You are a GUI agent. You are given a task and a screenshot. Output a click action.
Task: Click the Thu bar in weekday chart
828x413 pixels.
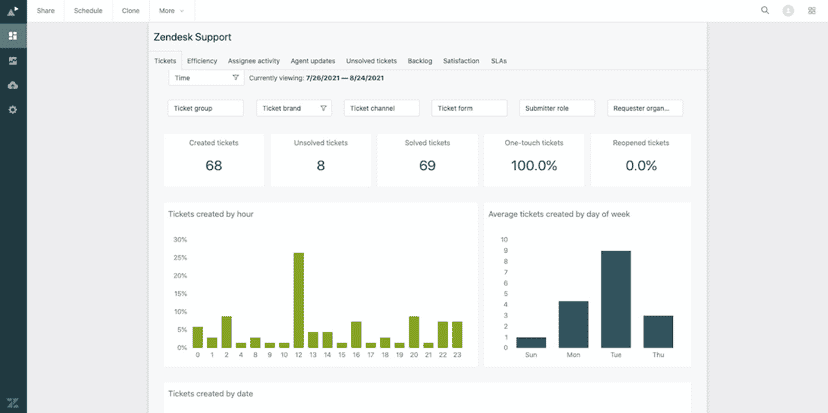point(658,332)
